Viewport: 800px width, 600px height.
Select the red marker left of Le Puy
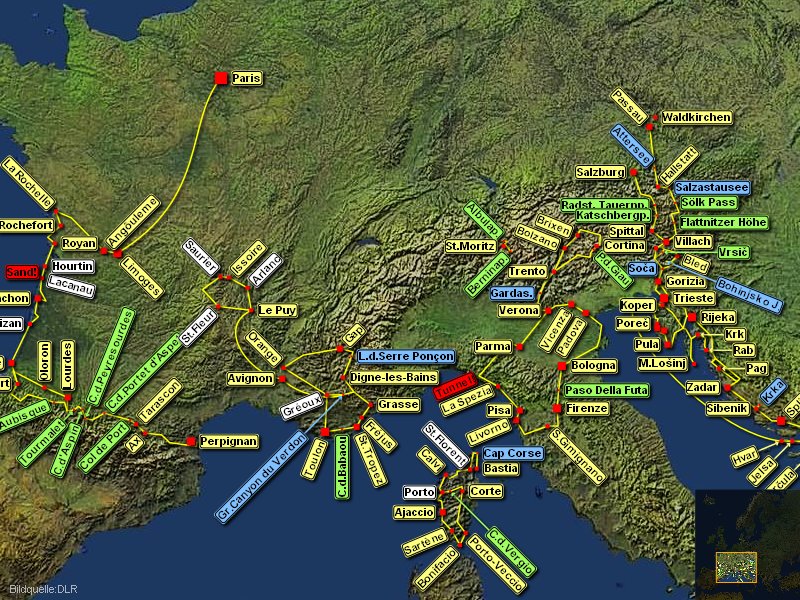(x=248, y=311)
